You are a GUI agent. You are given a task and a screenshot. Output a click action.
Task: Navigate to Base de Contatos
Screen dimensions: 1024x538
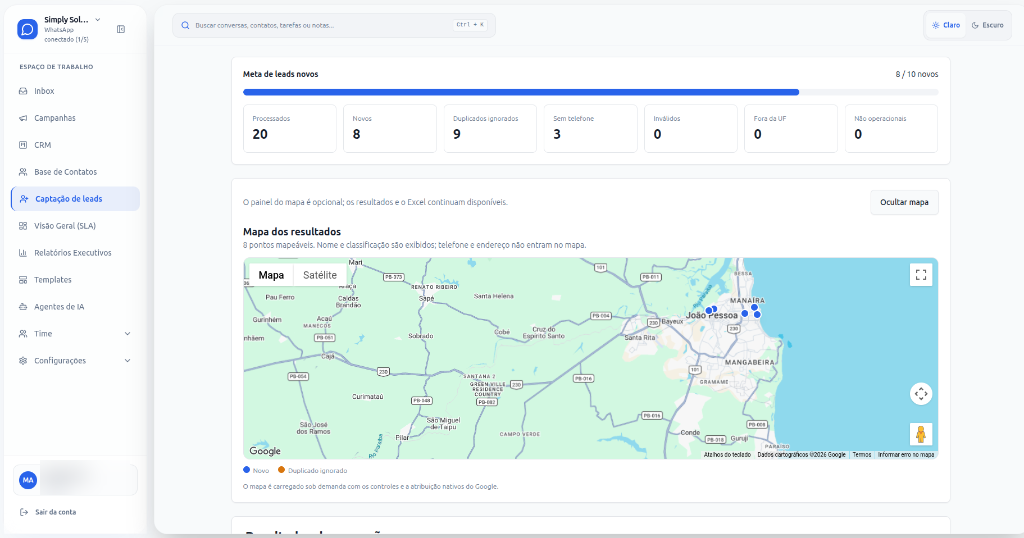(75, 172)
